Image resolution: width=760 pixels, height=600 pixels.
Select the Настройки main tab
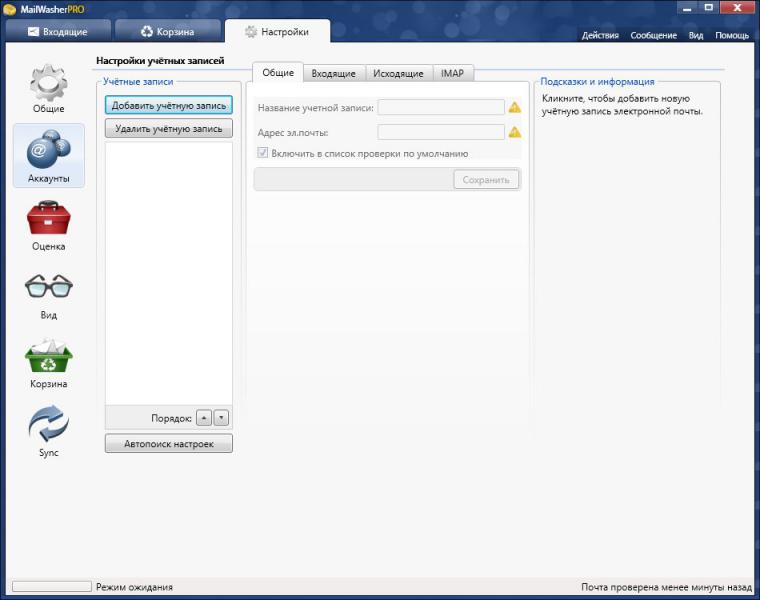(x=278, y=32)
